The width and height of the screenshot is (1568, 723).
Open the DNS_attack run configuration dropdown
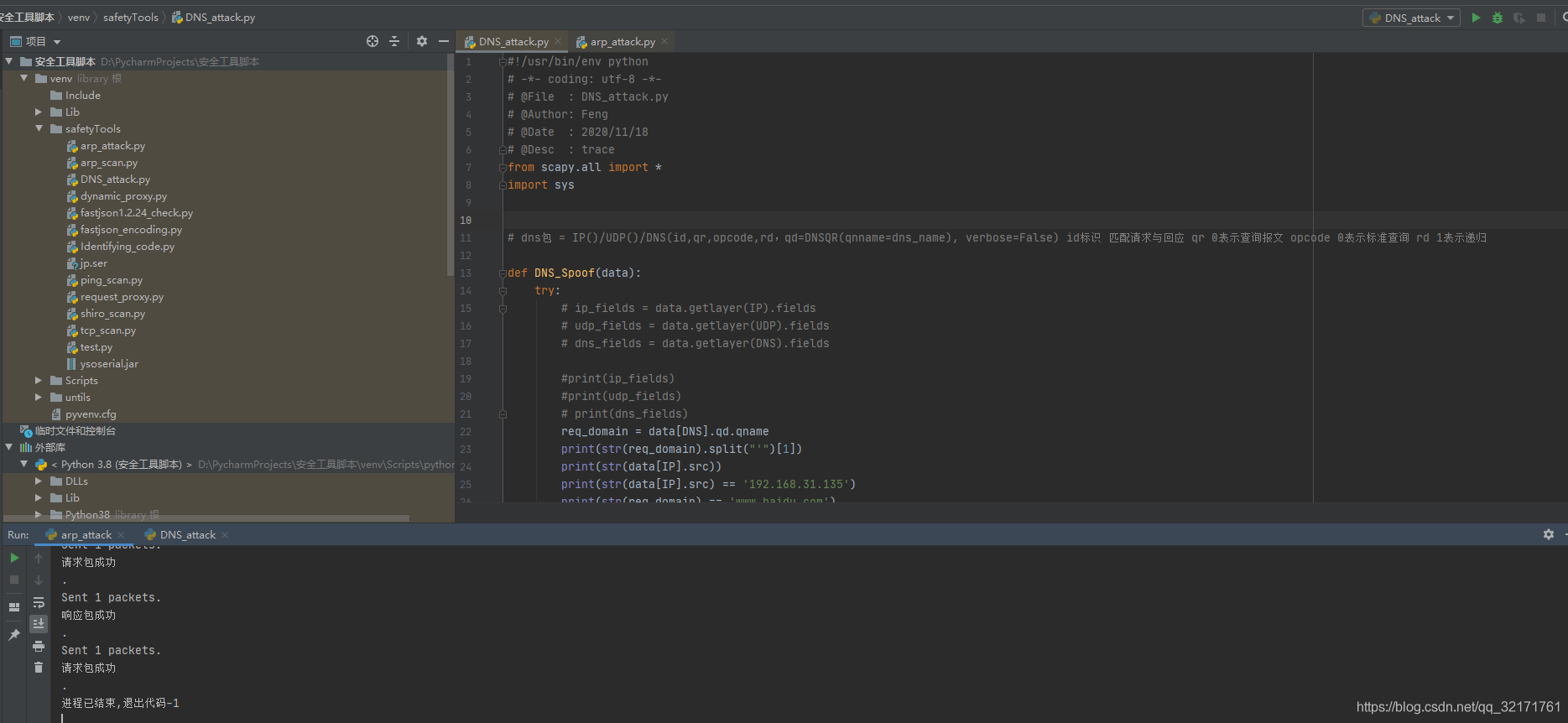(1411, 18)
